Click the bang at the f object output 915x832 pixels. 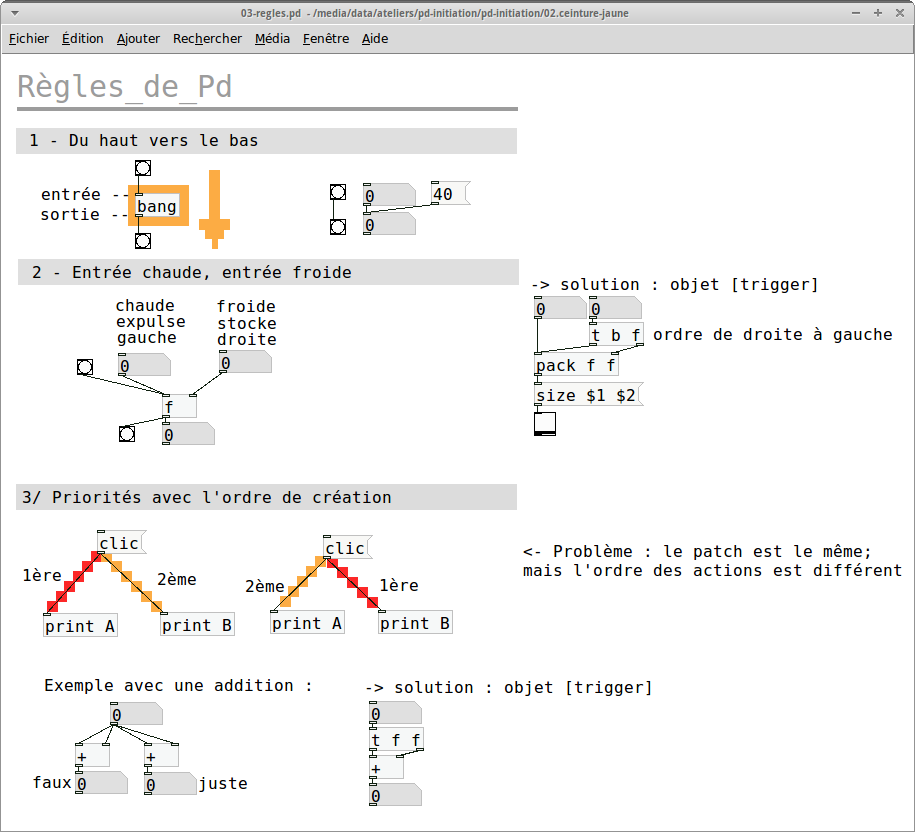pos(127,434)
